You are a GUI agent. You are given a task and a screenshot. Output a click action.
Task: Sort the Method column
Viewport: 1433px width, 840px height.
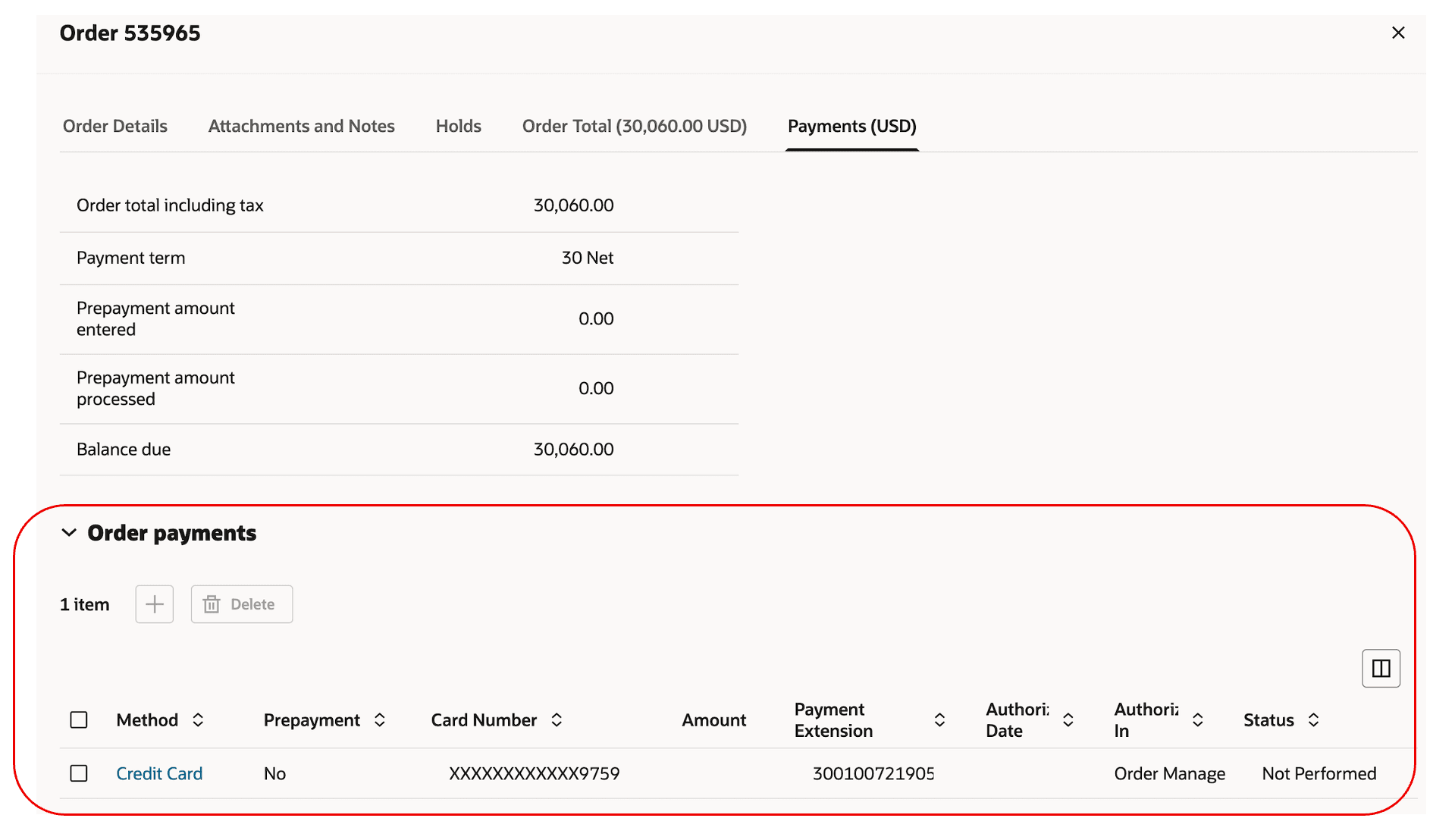pyautogui.click(x=198, y=719)
